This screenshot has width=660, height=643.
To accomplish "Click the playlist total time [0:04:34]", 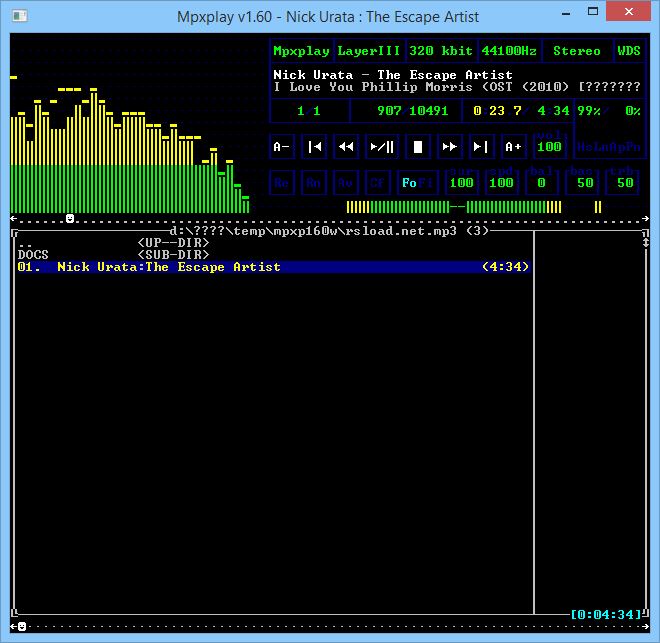I will [x=606, y=614].
